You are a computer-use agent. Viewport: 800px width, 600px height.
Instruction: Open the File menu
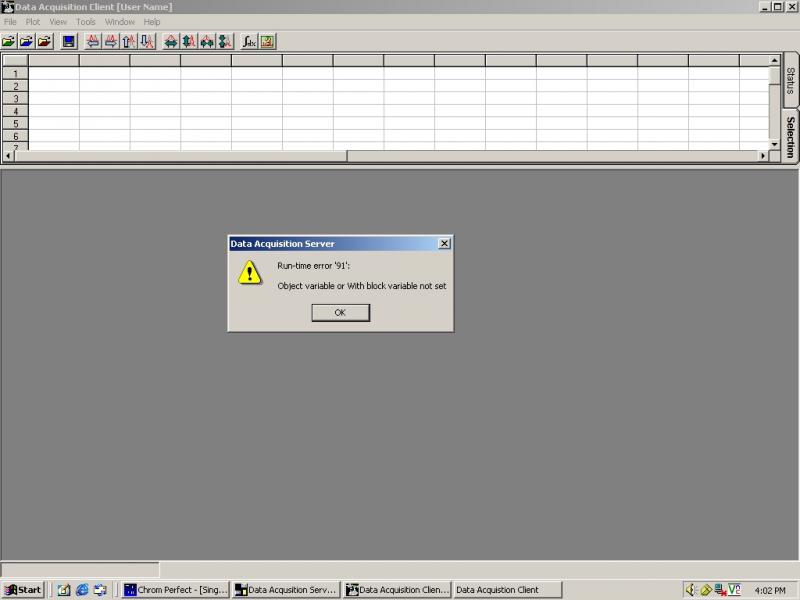10,22
